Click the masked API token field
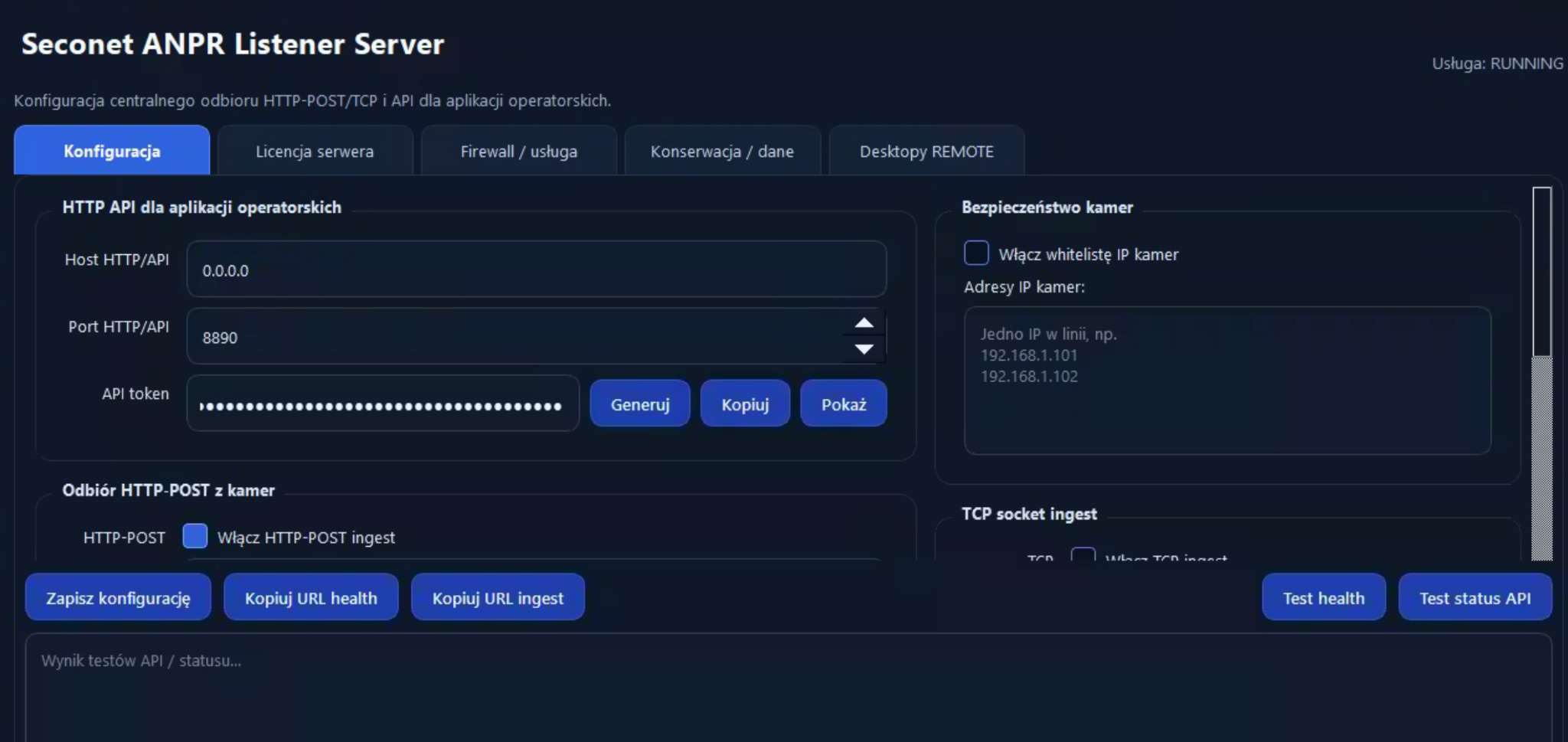Viewport: 1568px width, 742px height. click(x=383, y=404)
